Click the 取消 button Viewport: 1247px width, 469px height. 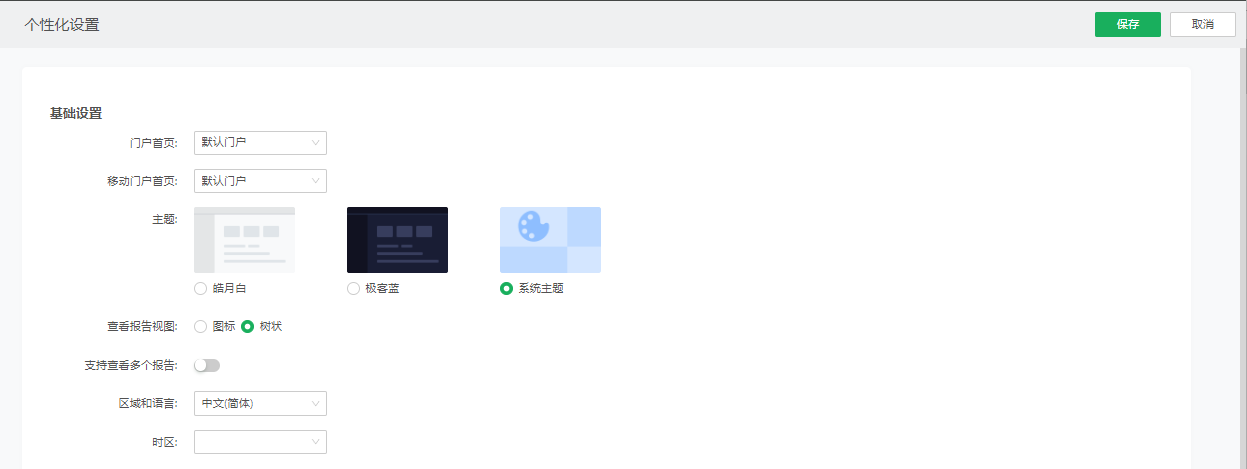1203,25
